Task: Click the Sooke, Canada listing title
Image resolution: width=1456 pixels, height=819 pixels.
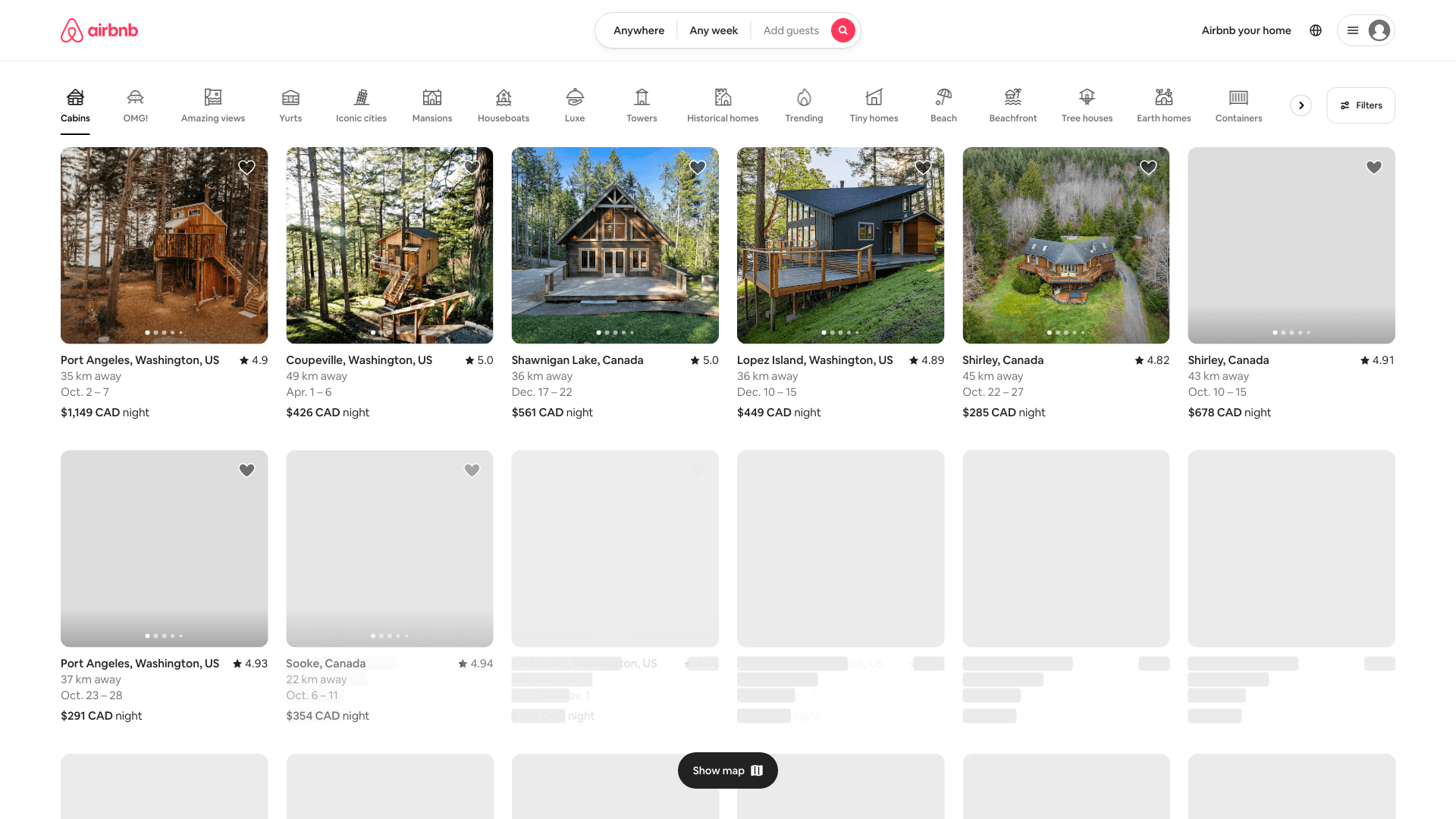Action: [x=325, y=664]
